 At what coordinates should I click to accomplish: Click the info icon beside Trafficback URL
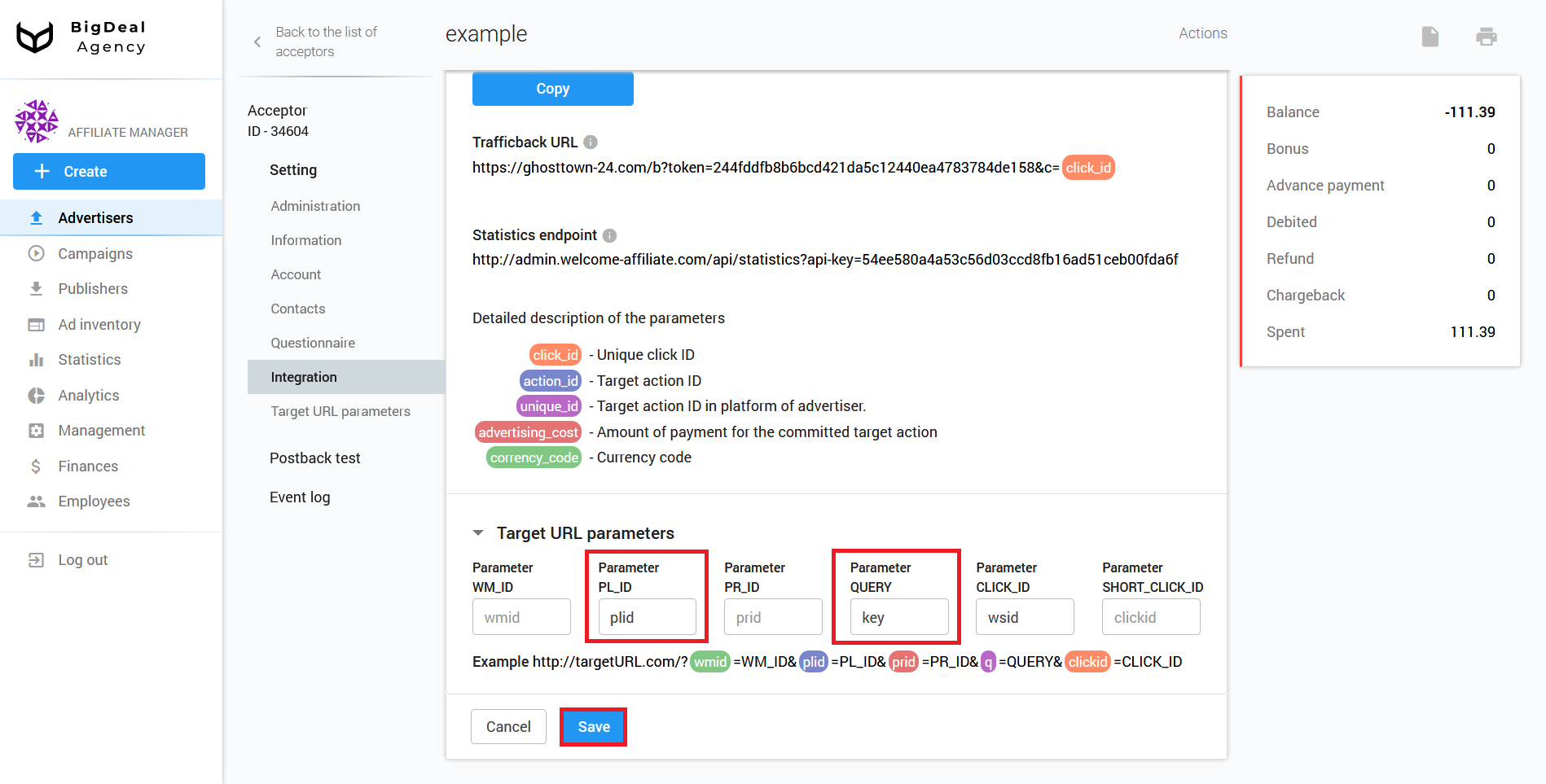click(589, 141)
